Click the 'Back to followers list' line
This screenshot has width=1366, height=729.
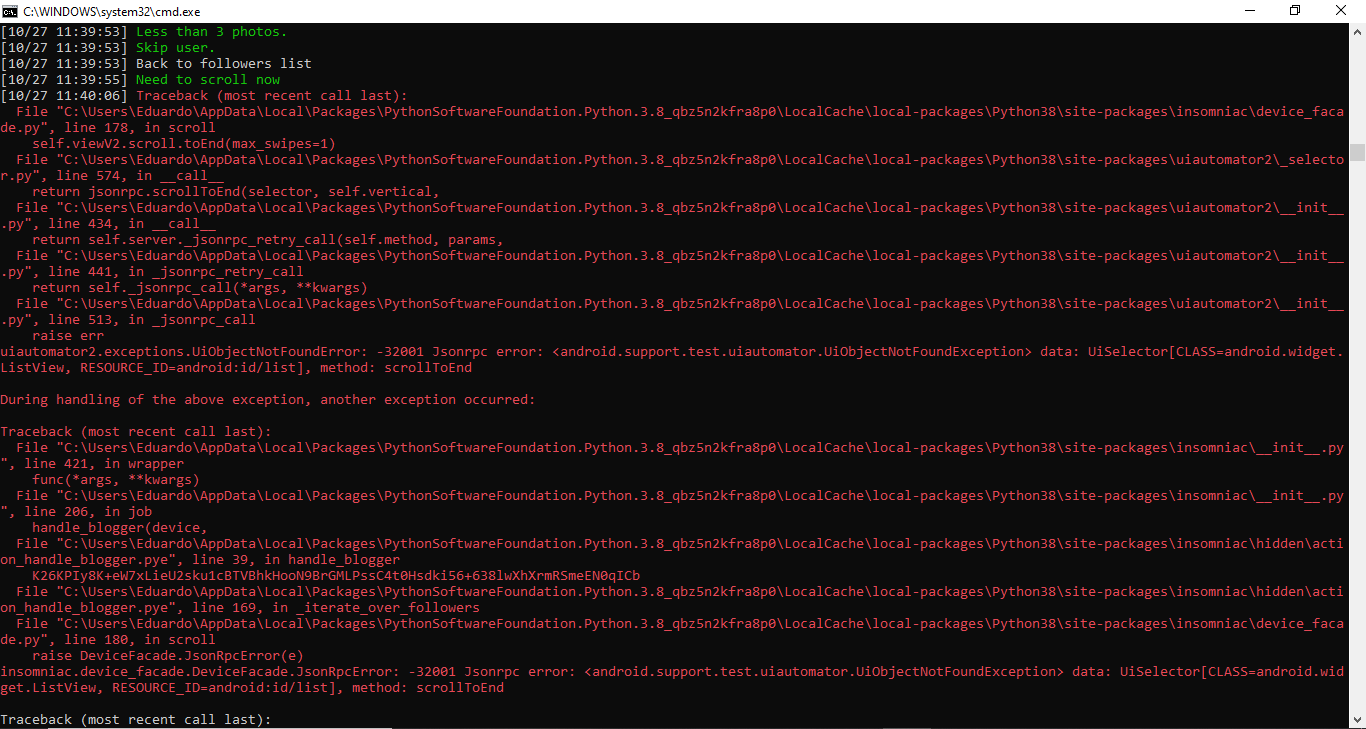click(223, 64)
